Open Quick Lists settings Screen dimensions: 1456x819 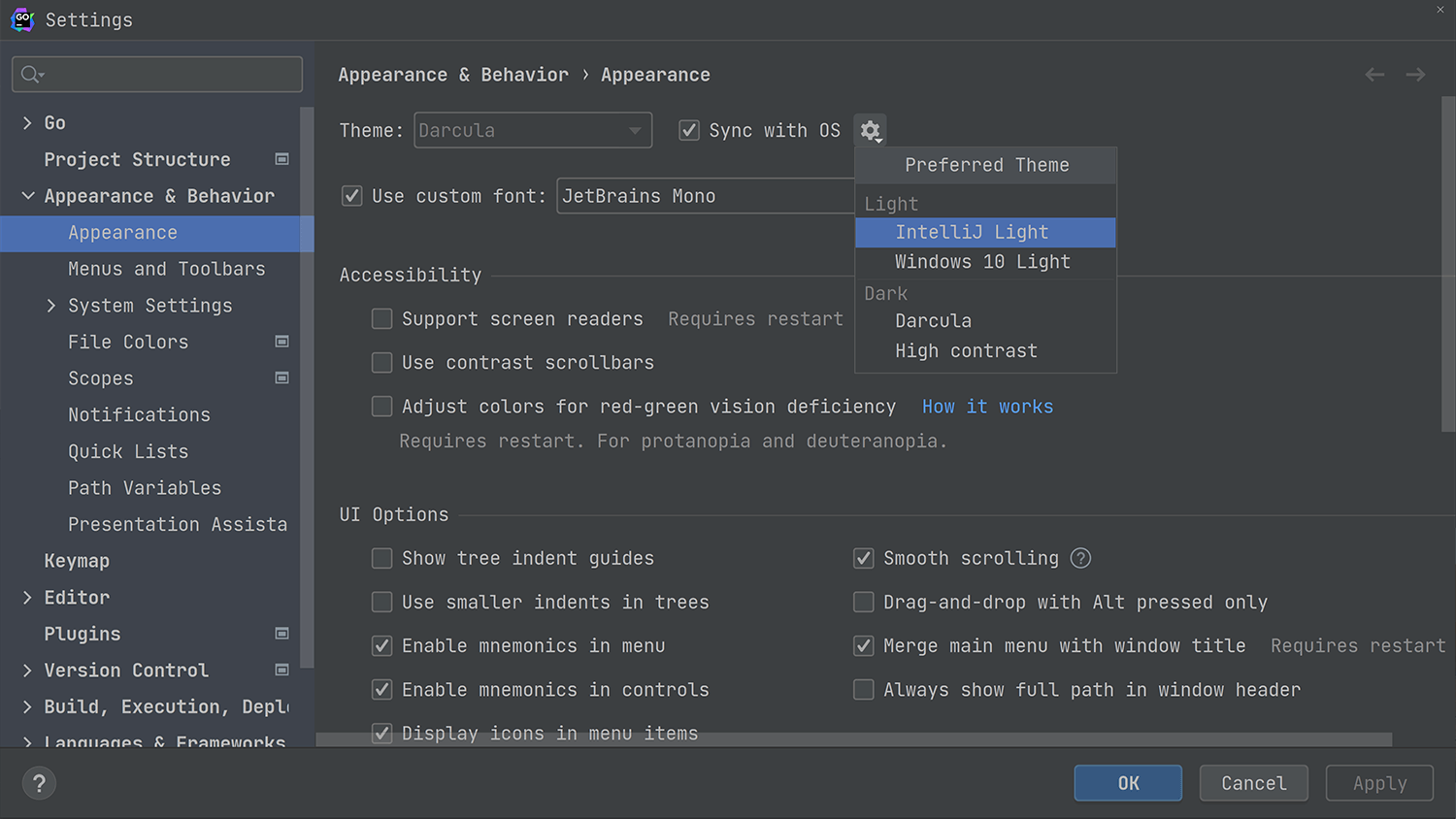point(128,451)
